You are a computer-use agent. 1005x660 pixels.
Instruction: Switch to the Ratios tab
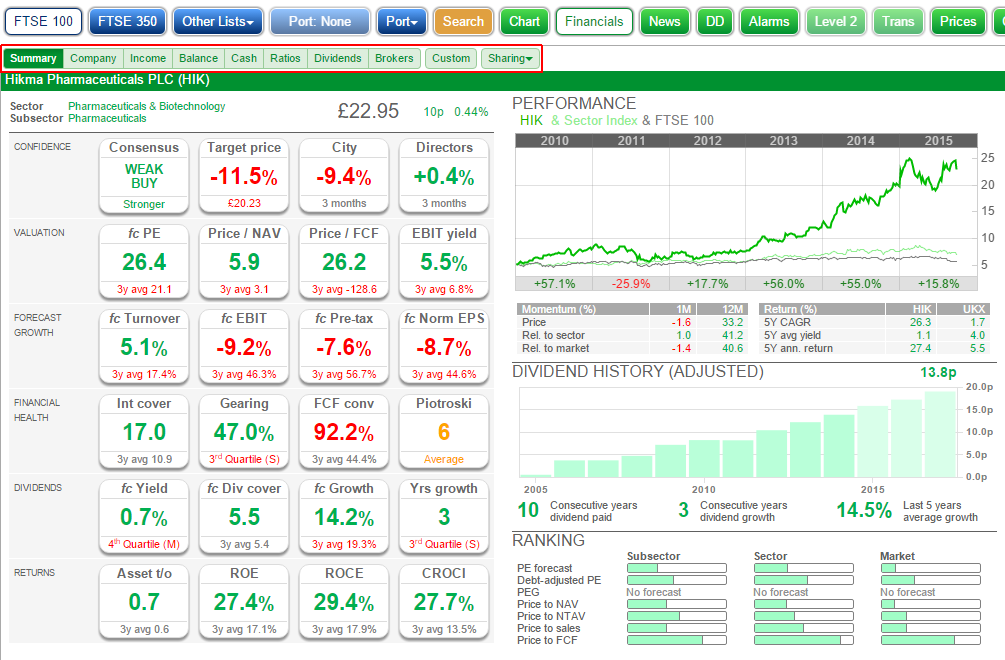285,58
